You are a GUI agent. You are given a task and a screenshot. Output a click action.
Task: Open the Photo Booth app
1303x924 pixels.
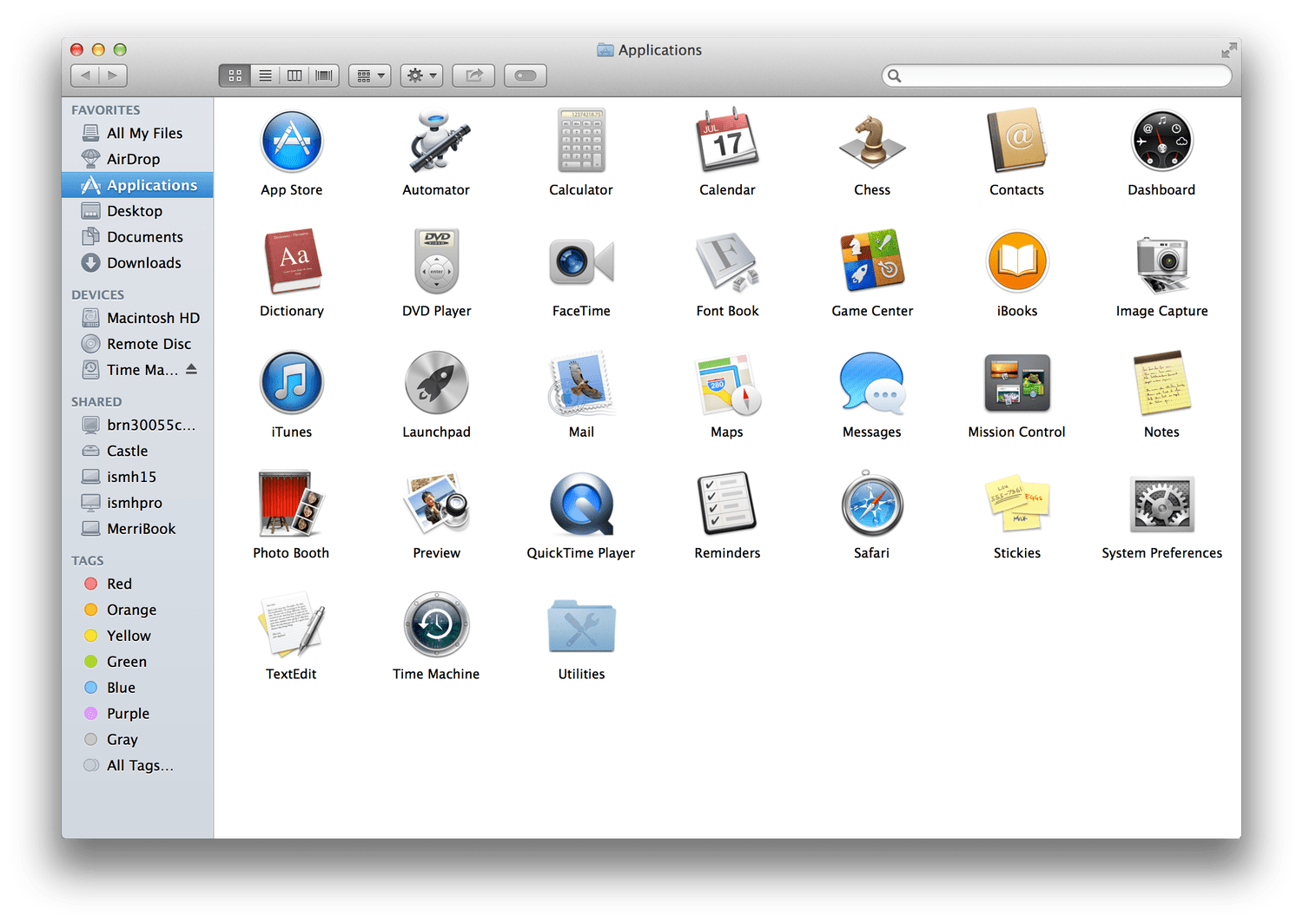pyautogui.click(x=291, y=505)
